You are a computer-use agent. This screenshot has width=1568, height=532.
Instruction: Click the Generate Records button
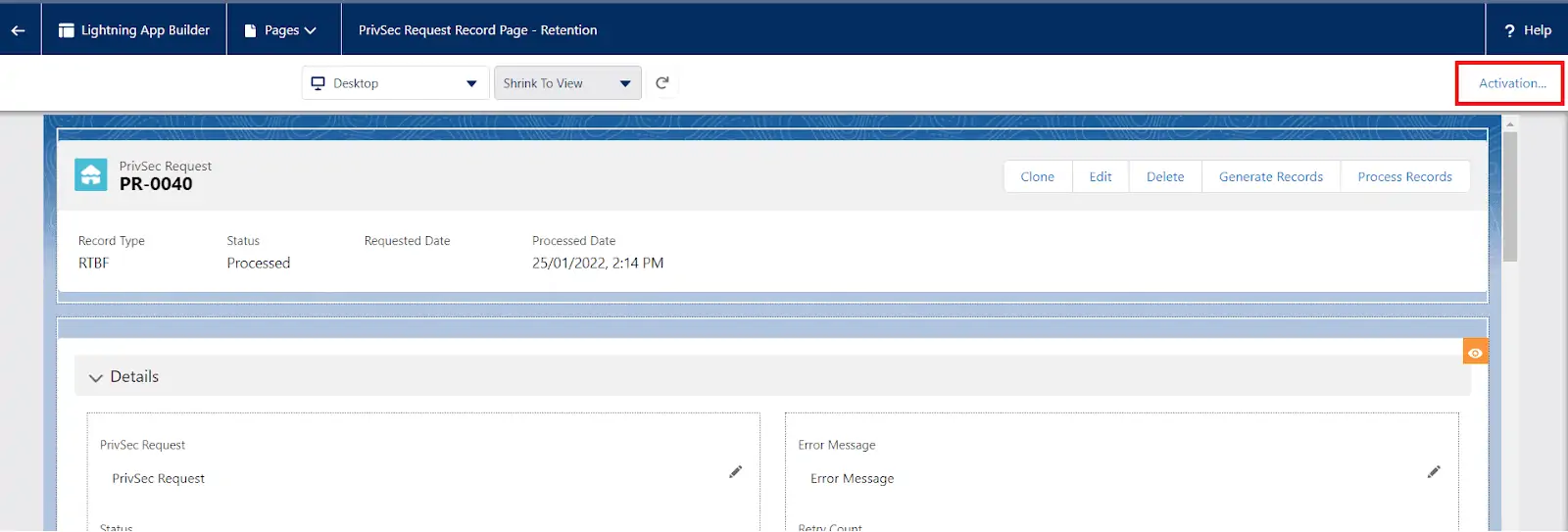1271,176
